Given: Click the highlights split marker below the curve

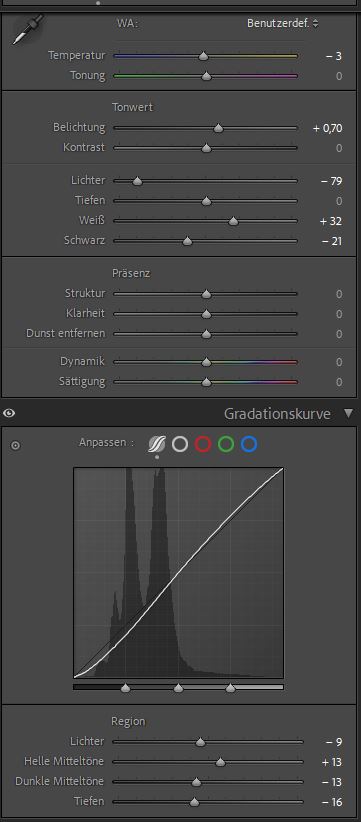Looking at the screenshot, I should pyautogui.click(x=231, y=687).
